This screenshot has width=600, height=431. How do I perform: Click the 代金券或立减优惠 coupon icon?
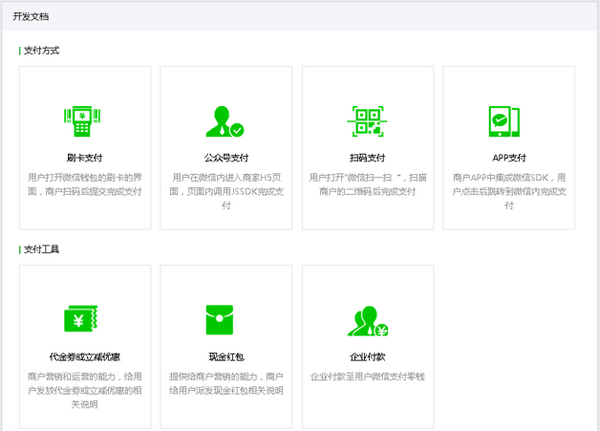84,320
